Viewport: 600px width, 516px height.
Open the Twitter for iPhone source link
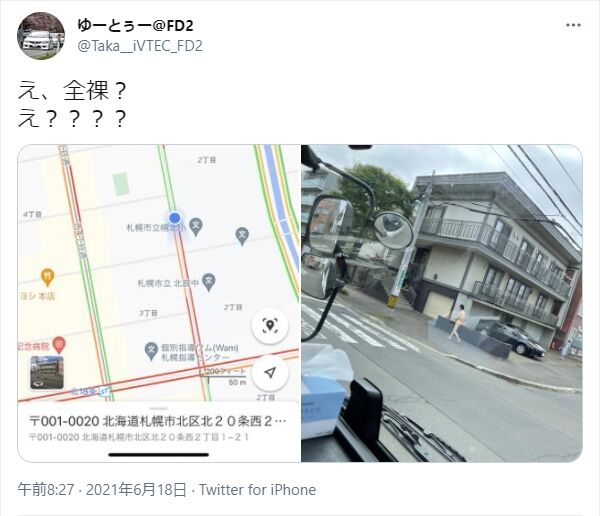[258, 490]
